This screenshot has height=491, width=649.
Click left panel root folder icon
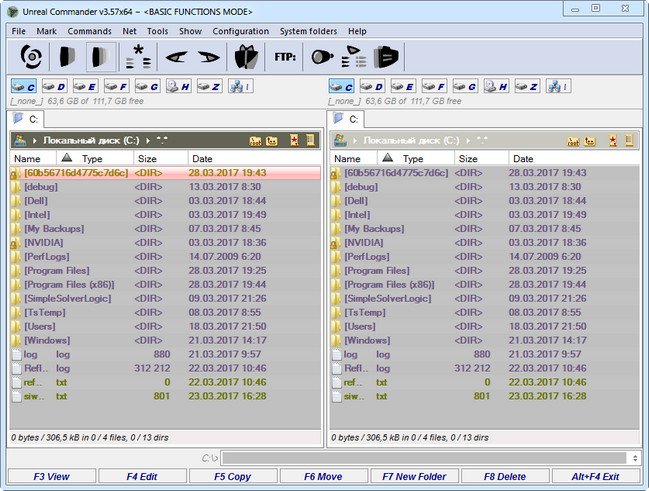255,141
